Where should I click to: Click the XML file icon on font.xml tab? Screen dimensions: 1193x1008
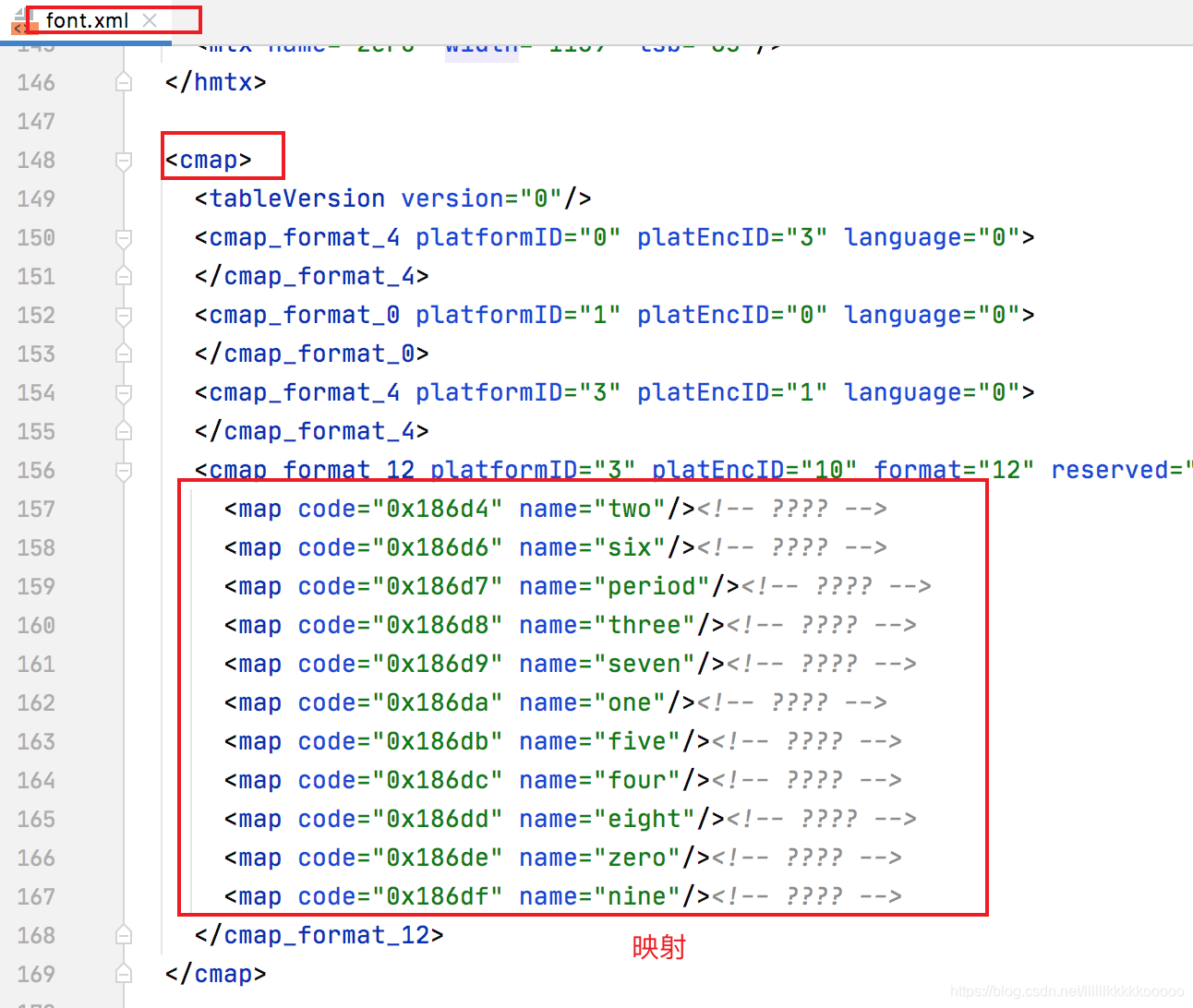pyautogui.click(x=23, y=20)
